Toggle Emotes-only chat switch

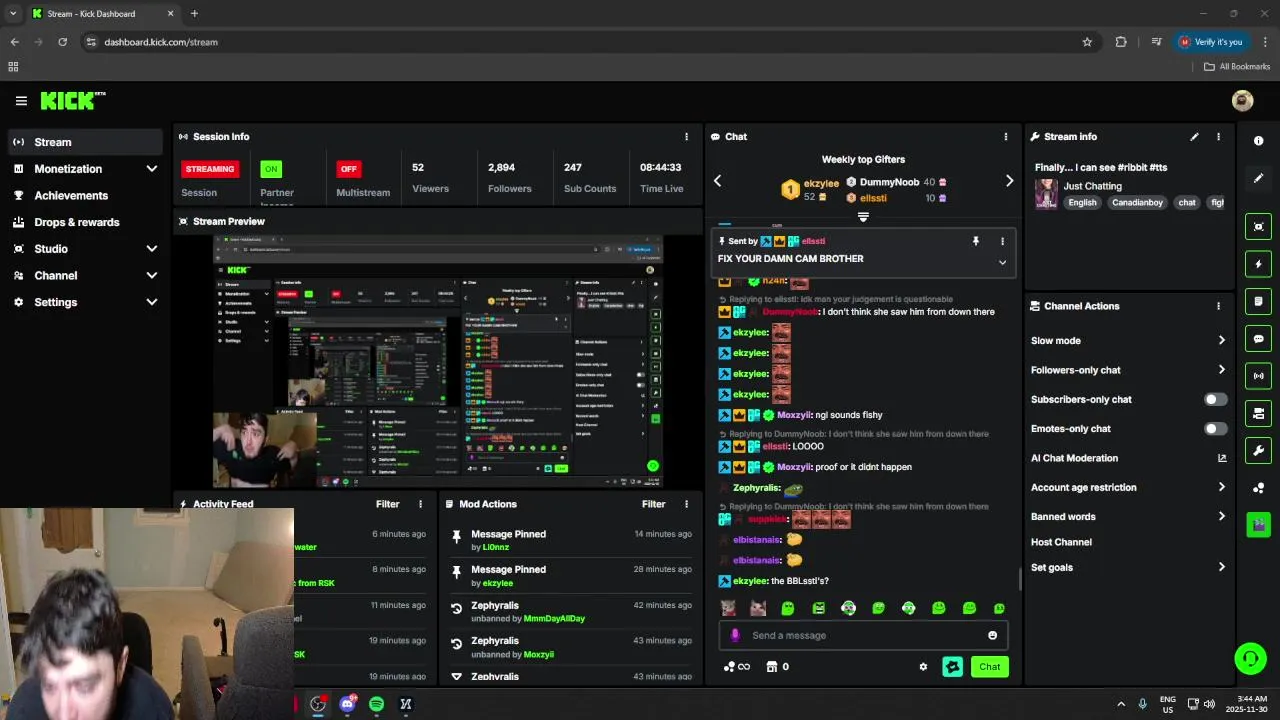tap(1215, 429)
